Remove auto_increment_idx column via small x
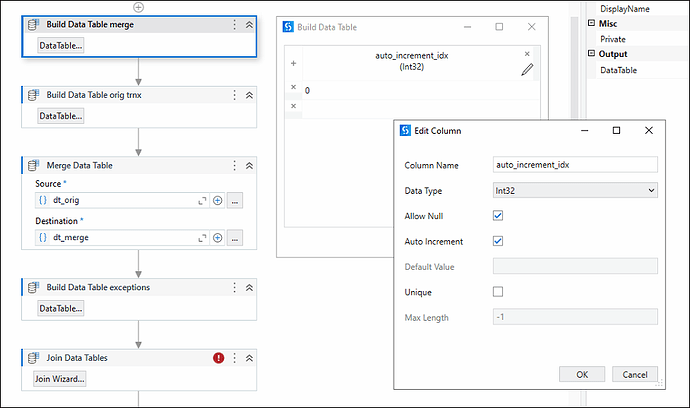This screenshot has height=408, width=690. tap(527, 54)
